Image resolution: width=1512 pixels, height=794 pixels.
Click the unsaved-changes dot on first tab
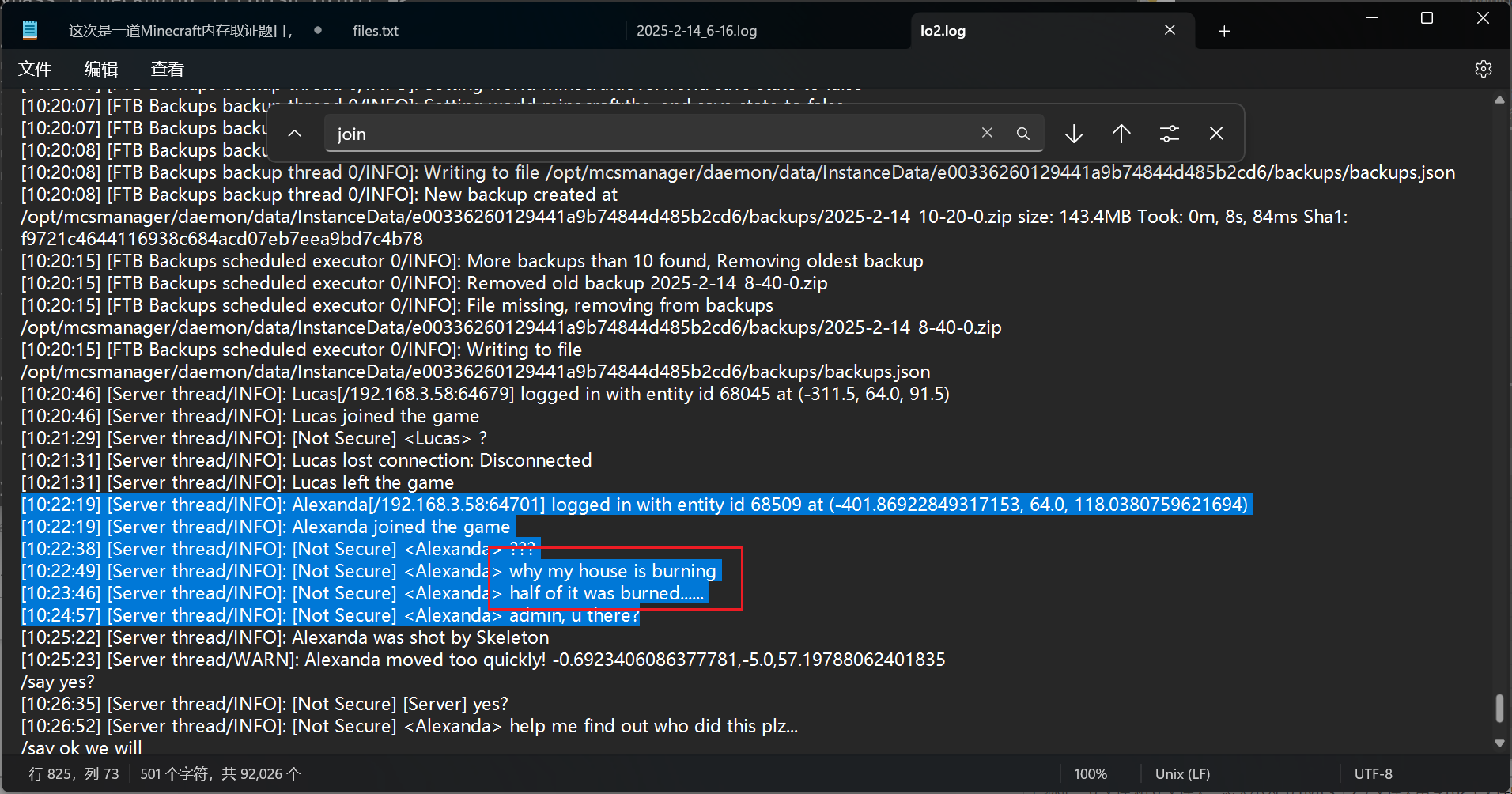(318, 30)
